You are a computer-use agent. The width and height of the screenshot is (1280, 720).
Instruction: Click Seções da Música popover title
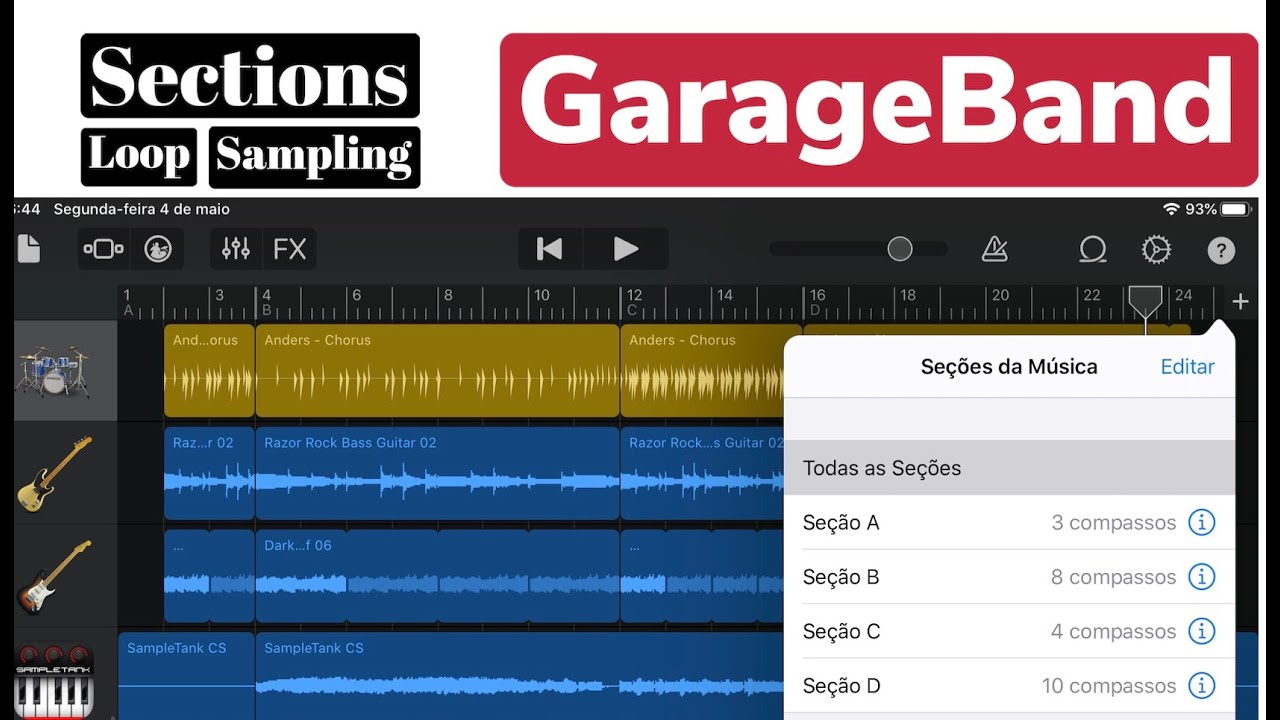coord(1009,367)
